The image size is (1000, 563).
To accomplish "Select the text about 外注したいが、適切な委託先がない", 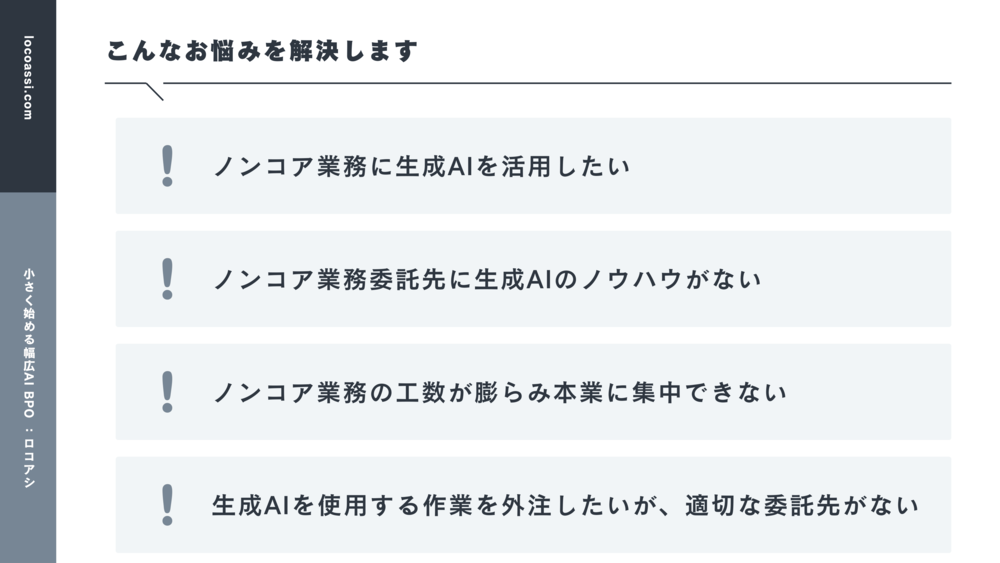I will coord(565,505).
